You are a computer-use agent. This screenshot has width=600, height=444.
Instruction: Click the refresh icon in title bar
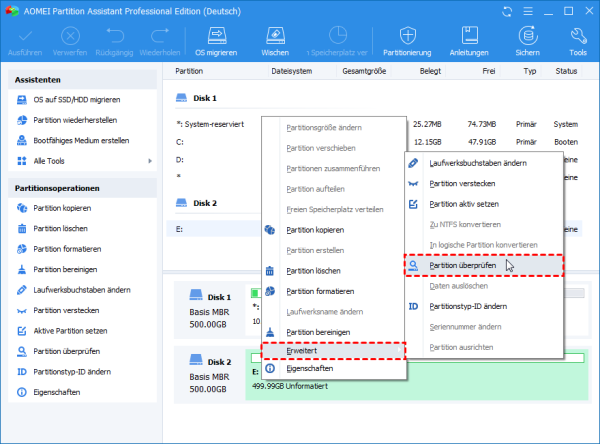pyautogui.click(x=507, y=11)
